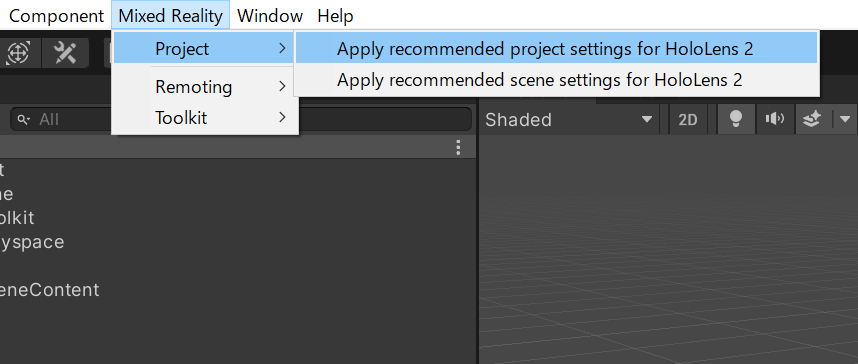Focus the hierarchy search field
The image size is (858, 364).
point(241,119)
